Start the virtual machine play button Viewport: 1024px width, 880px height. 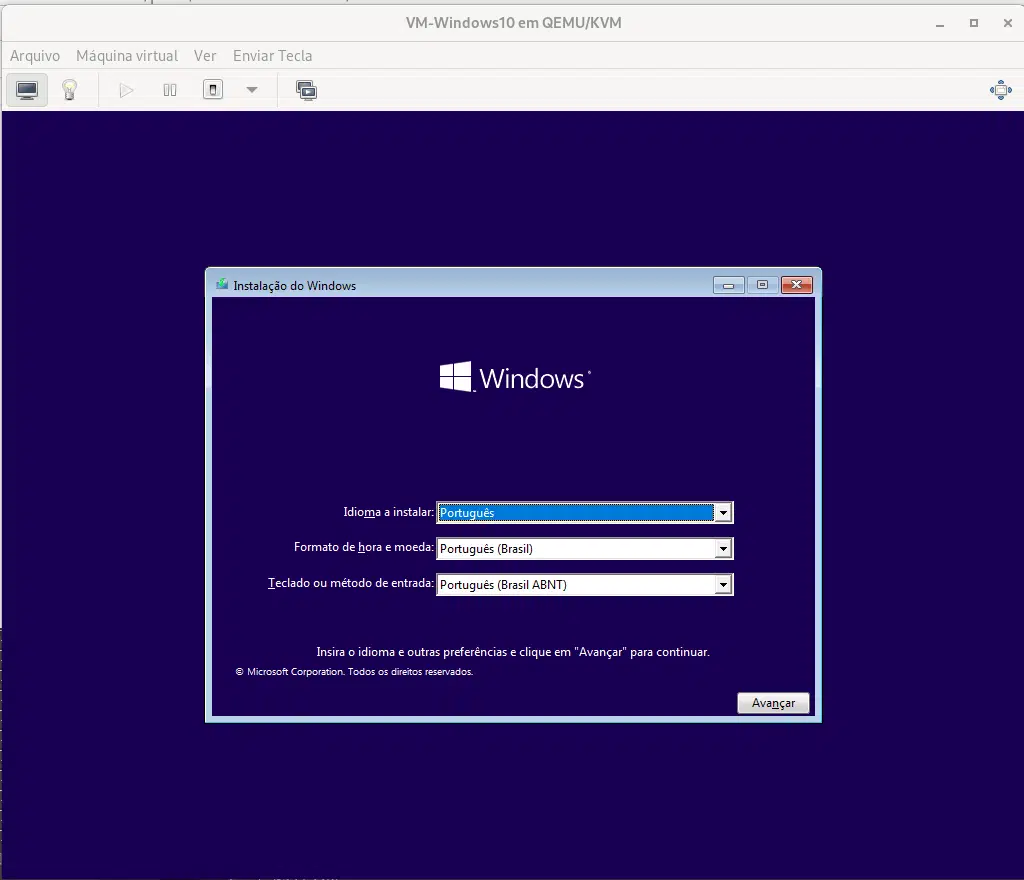click(127, 90)
